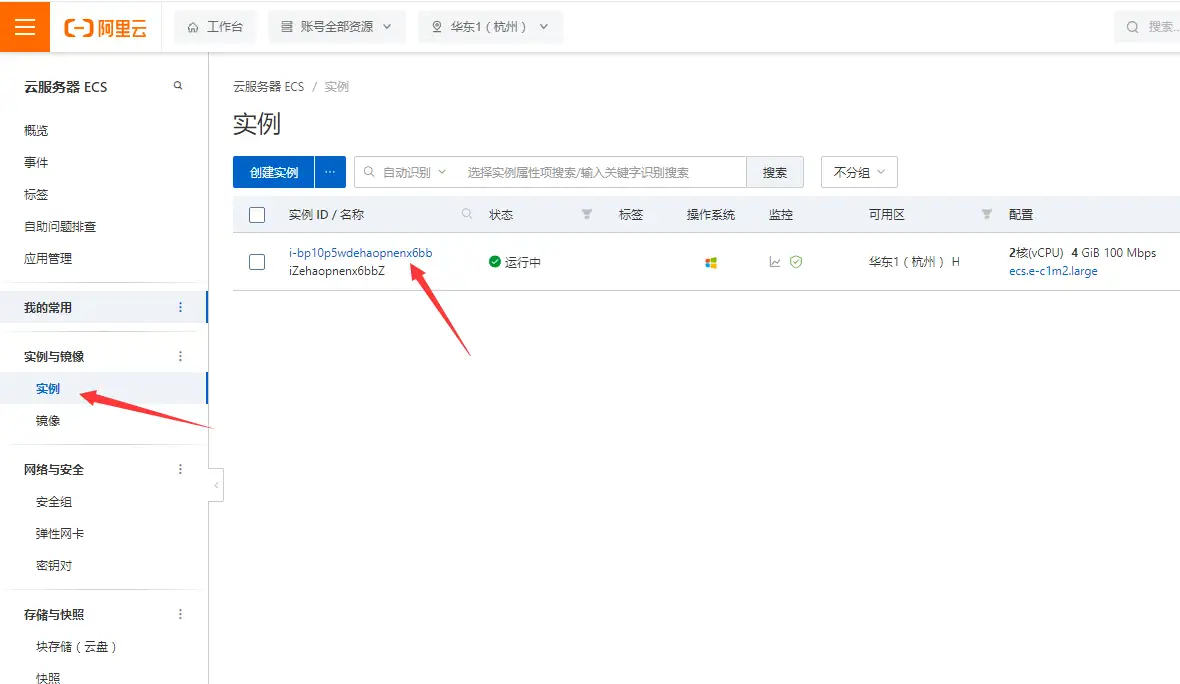Expand the 账号全部资源 dropdown

tap(336, 27)
